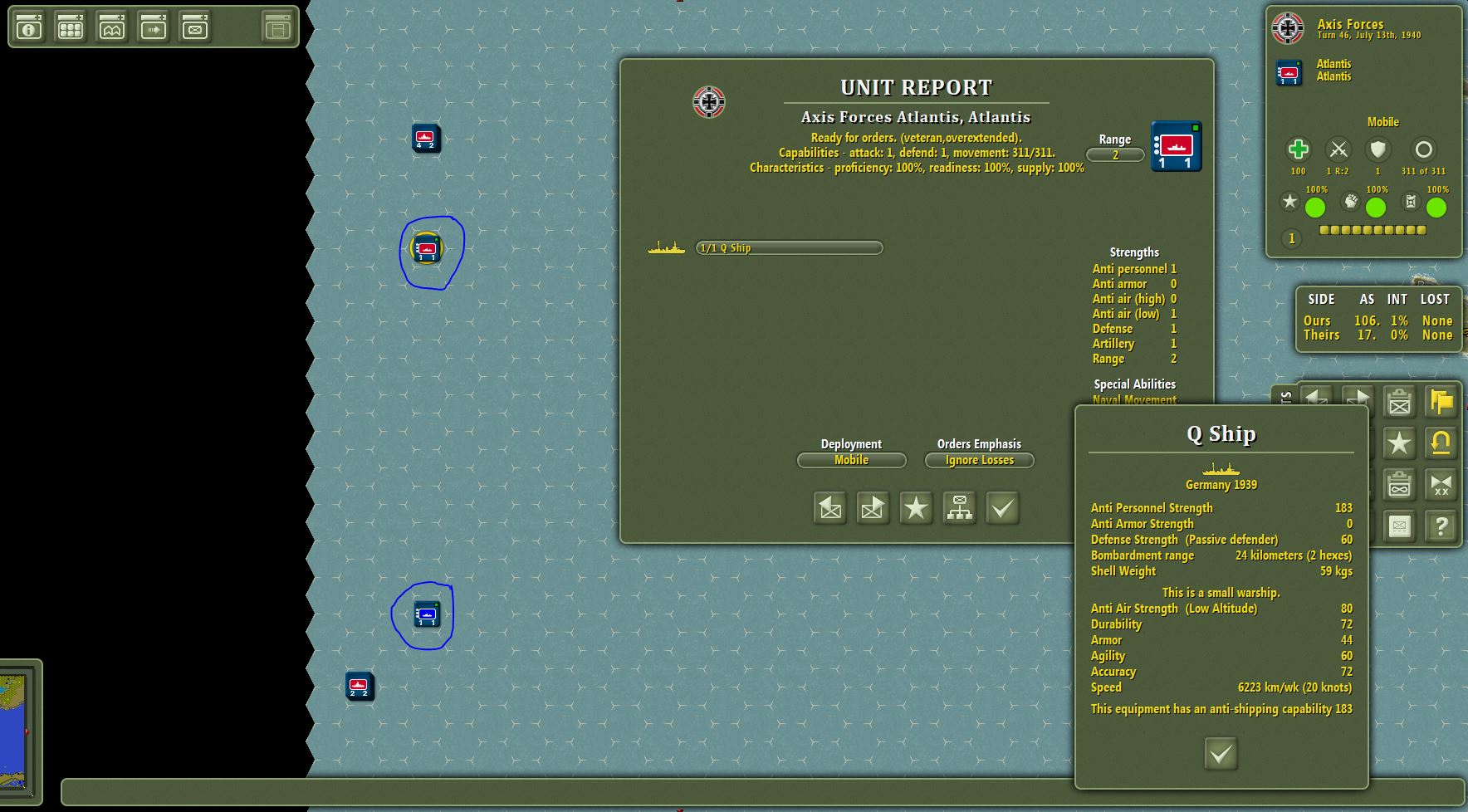Click the green cross health icon
Screen dimensions: 1468x812
(1298, 149)
